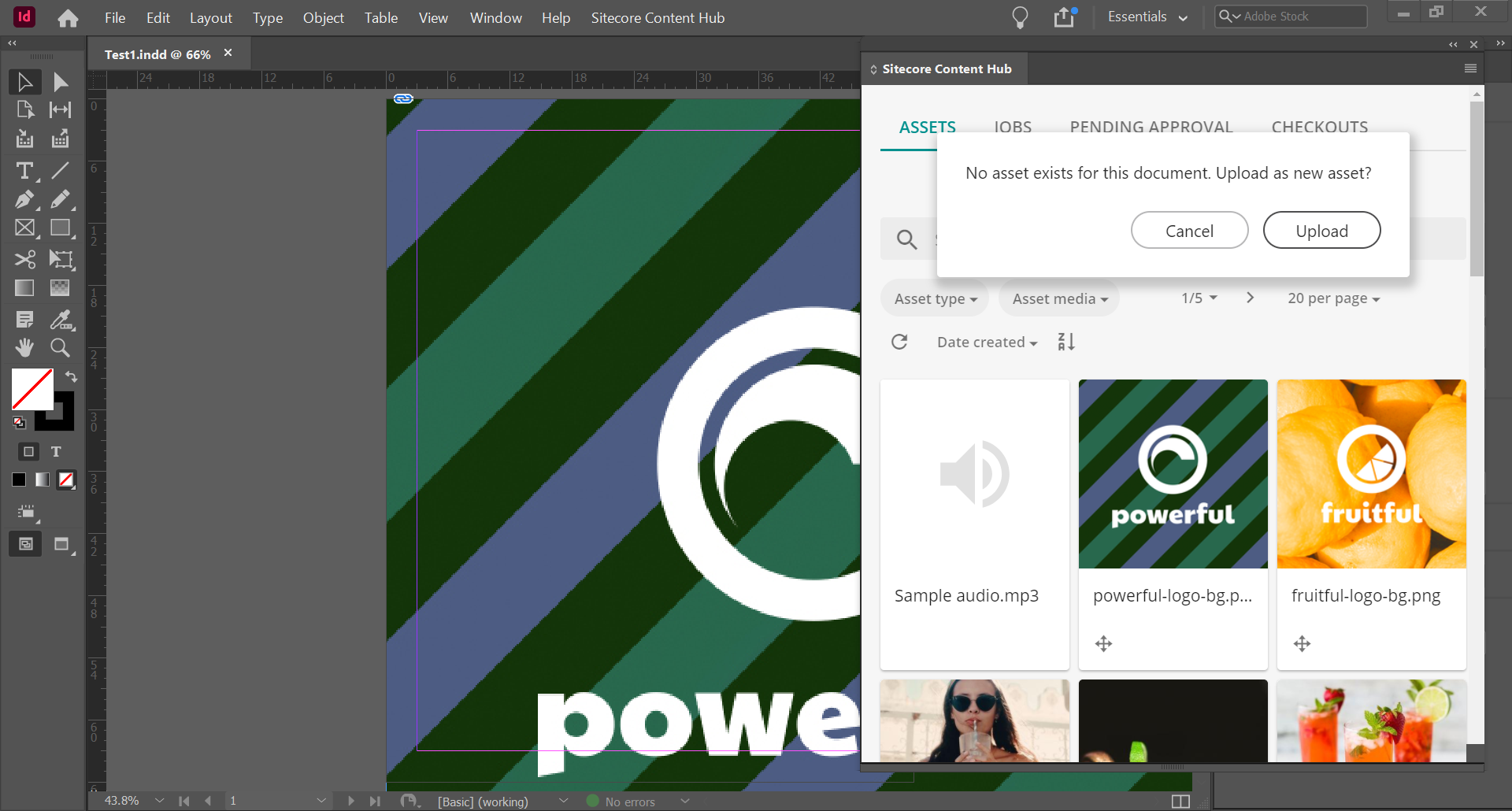Expand the 20 per page dropdown
Viewport: 1512px width, 811px height.
1332,298
